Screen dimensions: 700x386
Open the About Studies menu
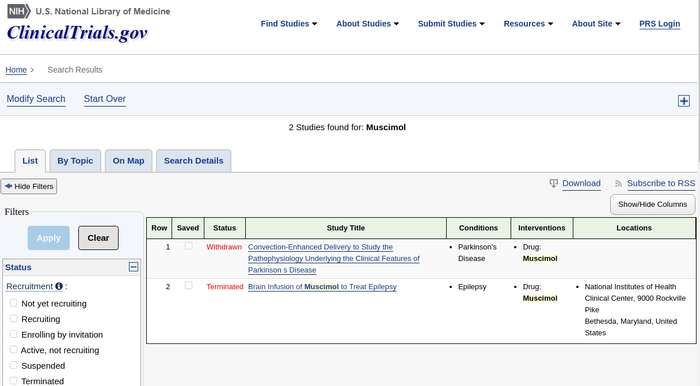(367, 24)
